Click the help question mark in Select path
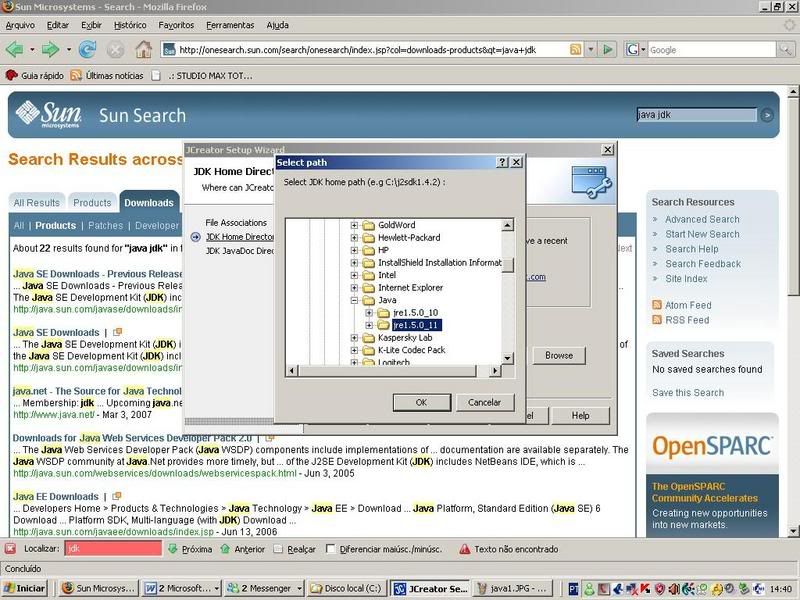 (502, 162)
